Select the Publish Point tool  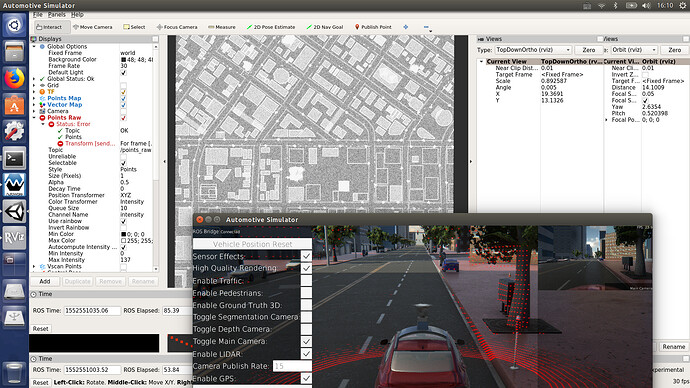(373, 27)
